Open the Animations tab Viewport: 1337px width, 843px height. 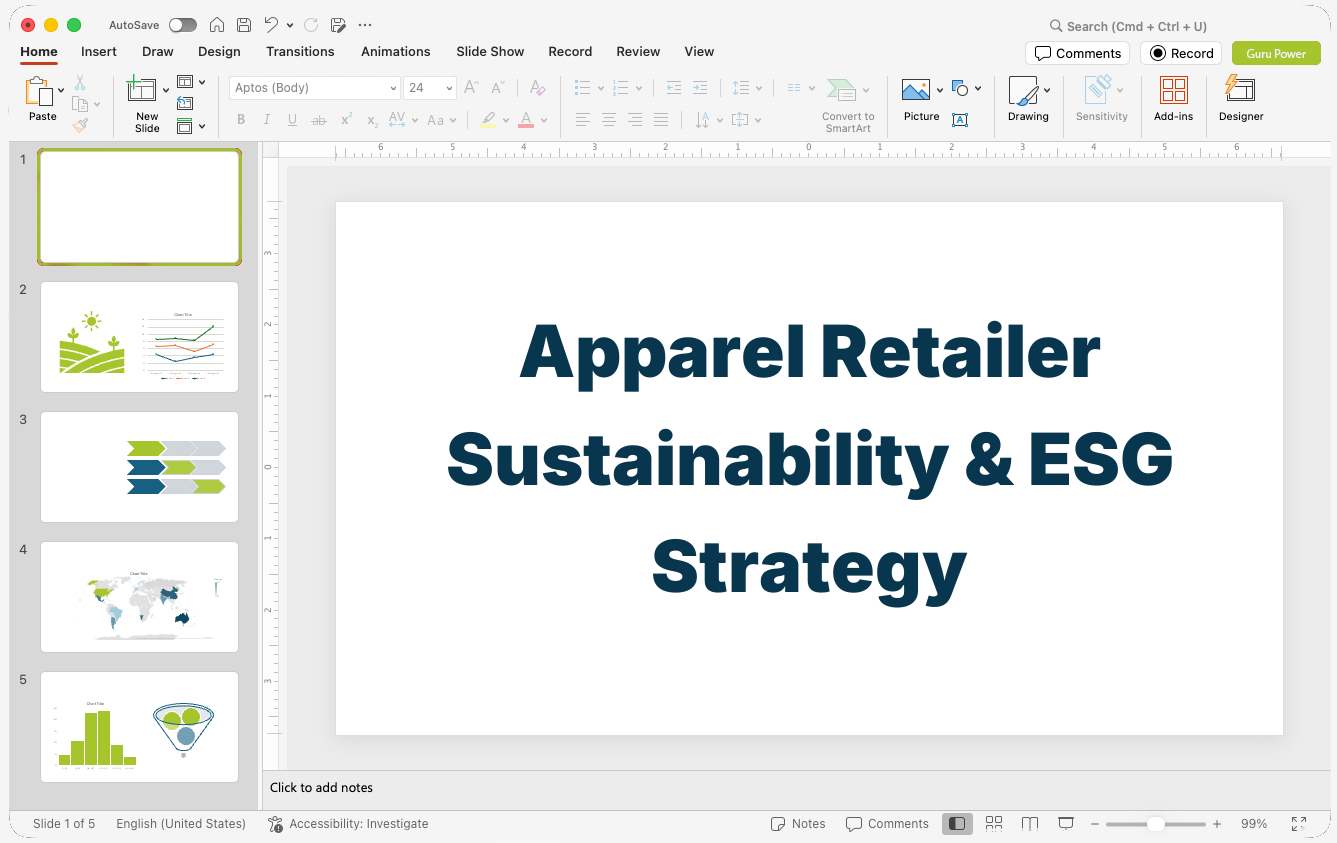[396, 51]
